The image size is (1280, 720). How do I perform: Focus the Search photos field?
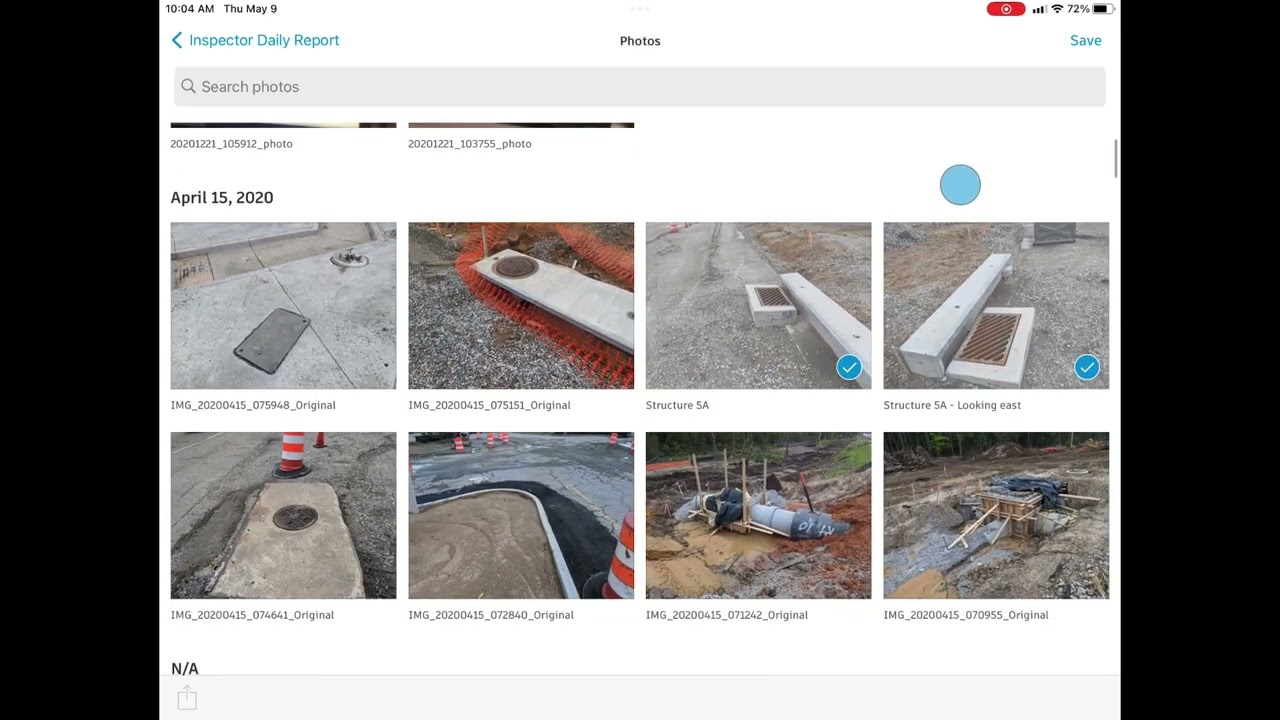coord(640,87)
